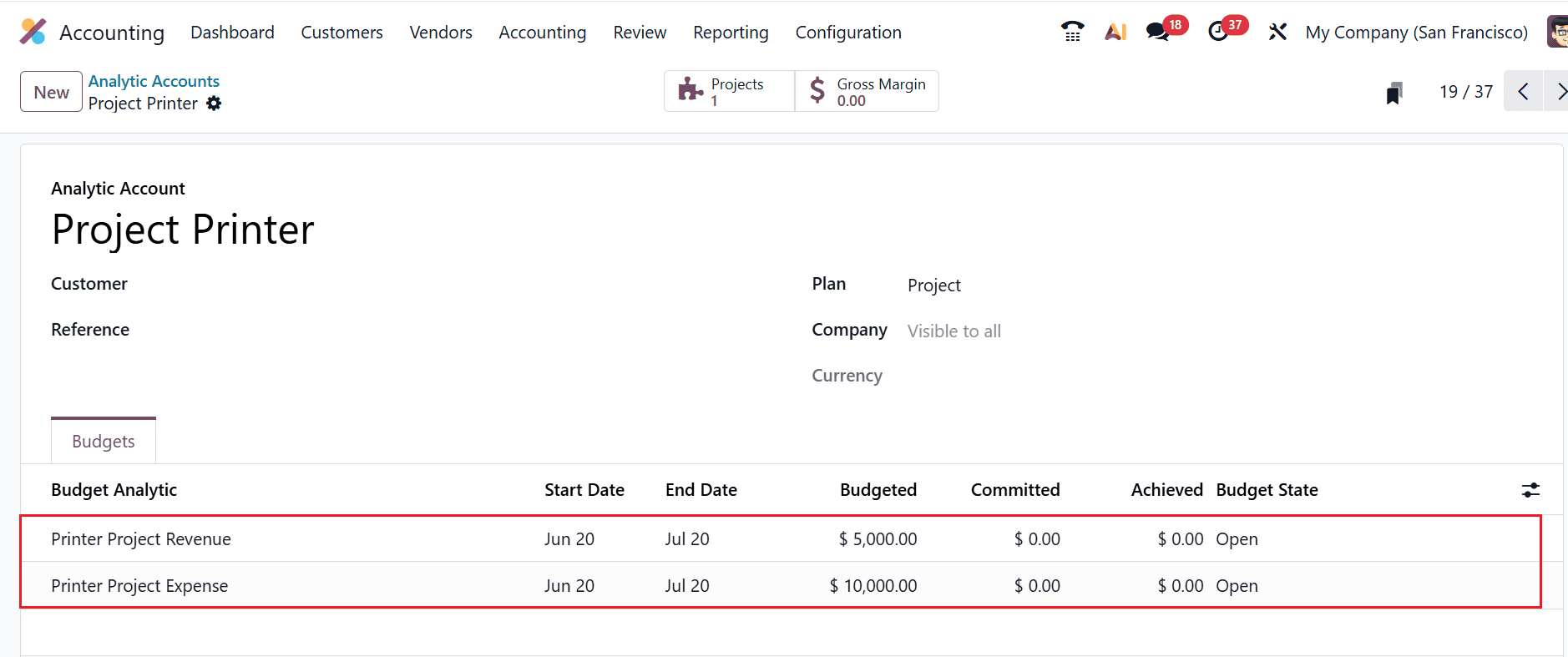Open the gear actions menu beside Project Printer
The width and height of the screenshot is (1568, 657).
click(215, 104)
